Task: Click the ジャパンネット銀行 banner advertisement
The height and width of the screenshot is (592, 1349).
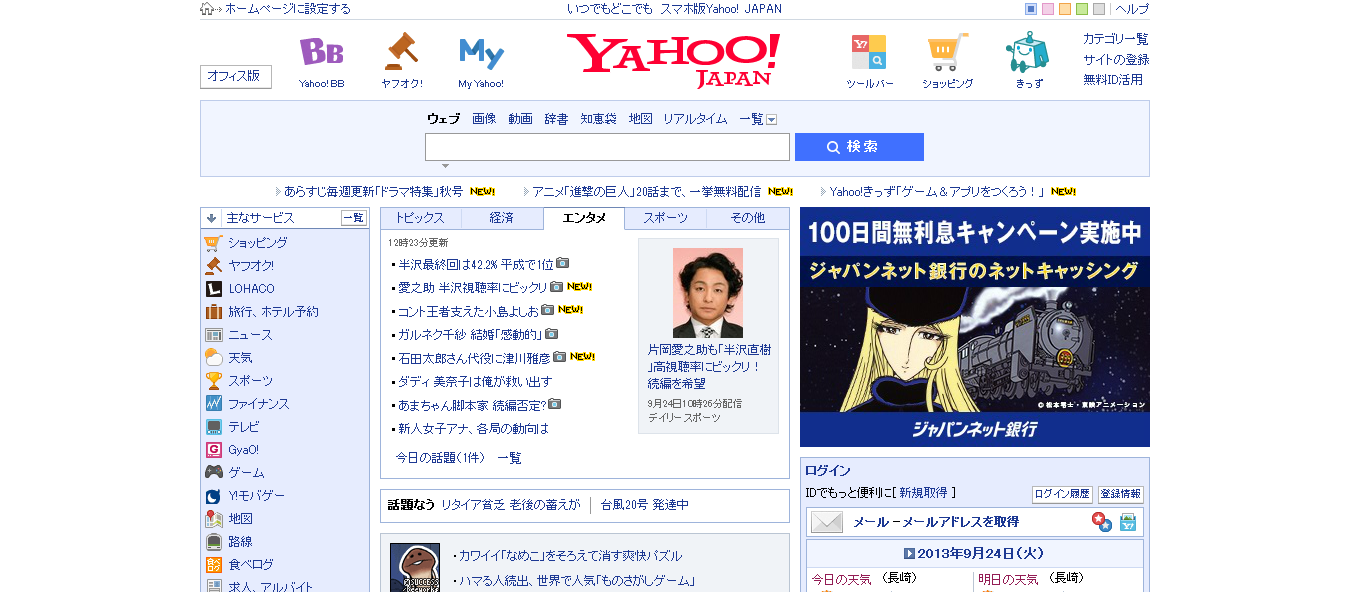Action: click(x=975, y=327)
